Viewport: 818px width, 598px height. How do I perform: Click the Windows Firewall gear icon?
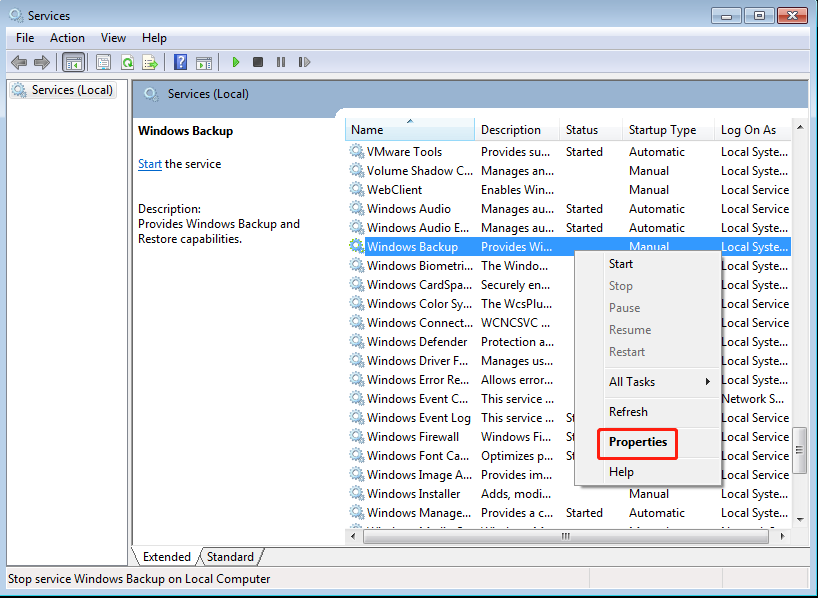(357, 436)
